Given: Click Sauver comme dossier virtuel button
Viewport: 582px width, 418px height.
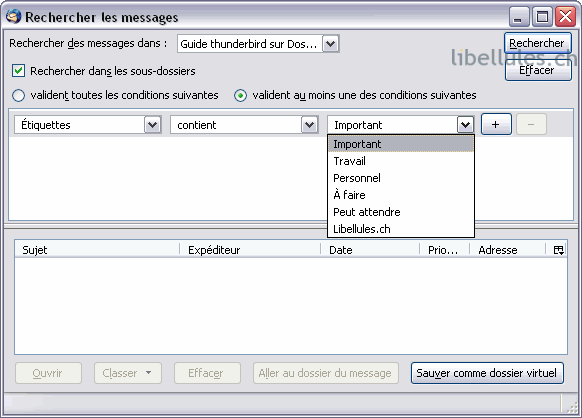Looking at the screenshot, I should pos(487,373).
